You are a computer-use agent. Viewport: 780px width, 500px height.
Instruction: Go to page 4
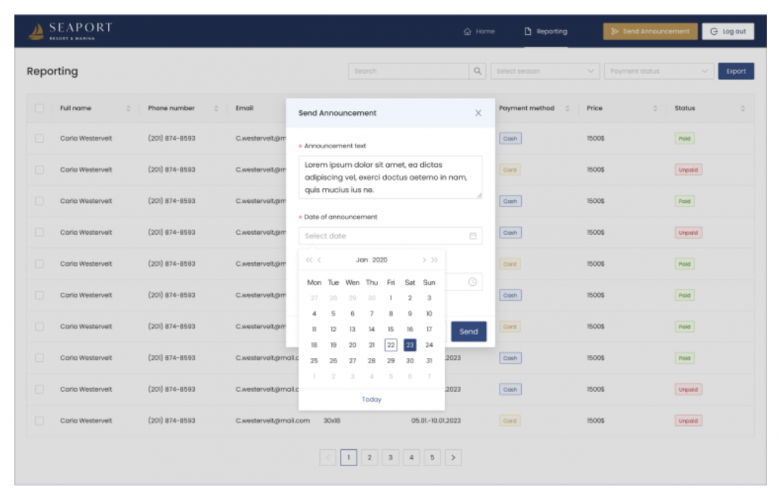click(411, 457)
